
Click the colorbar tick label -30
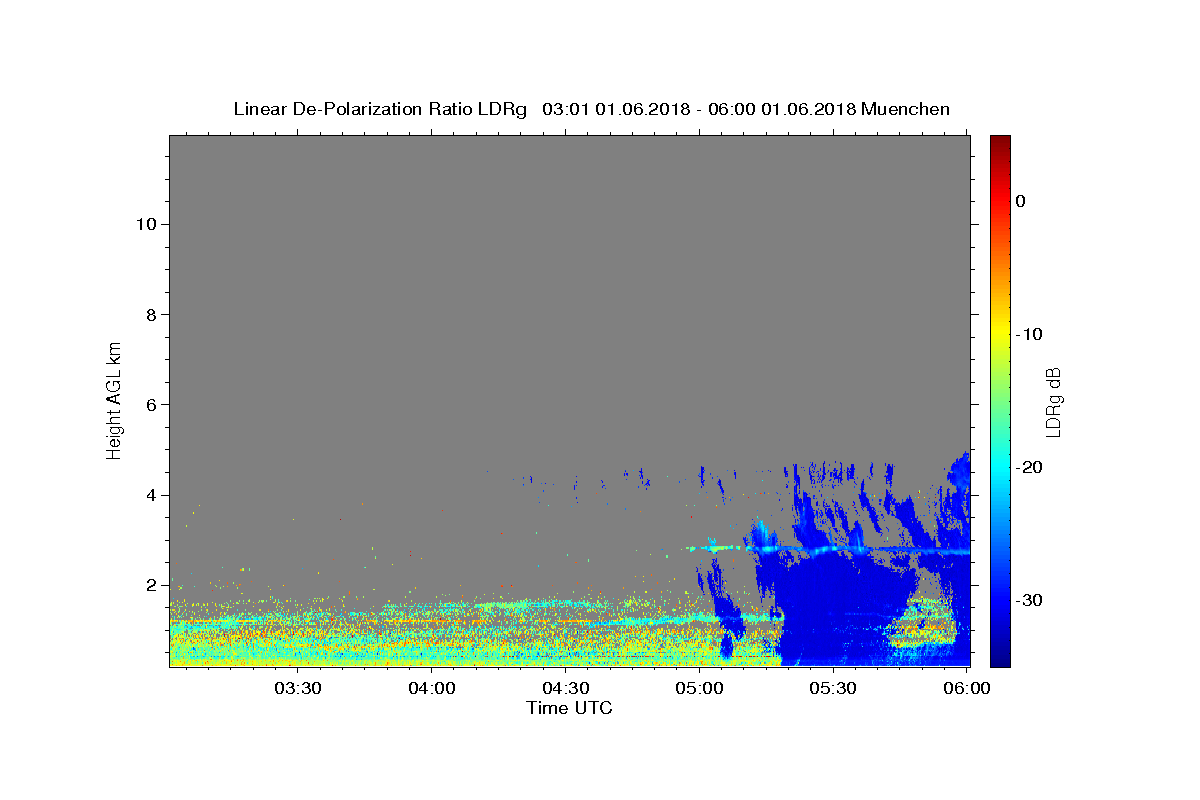(1029, 600)
